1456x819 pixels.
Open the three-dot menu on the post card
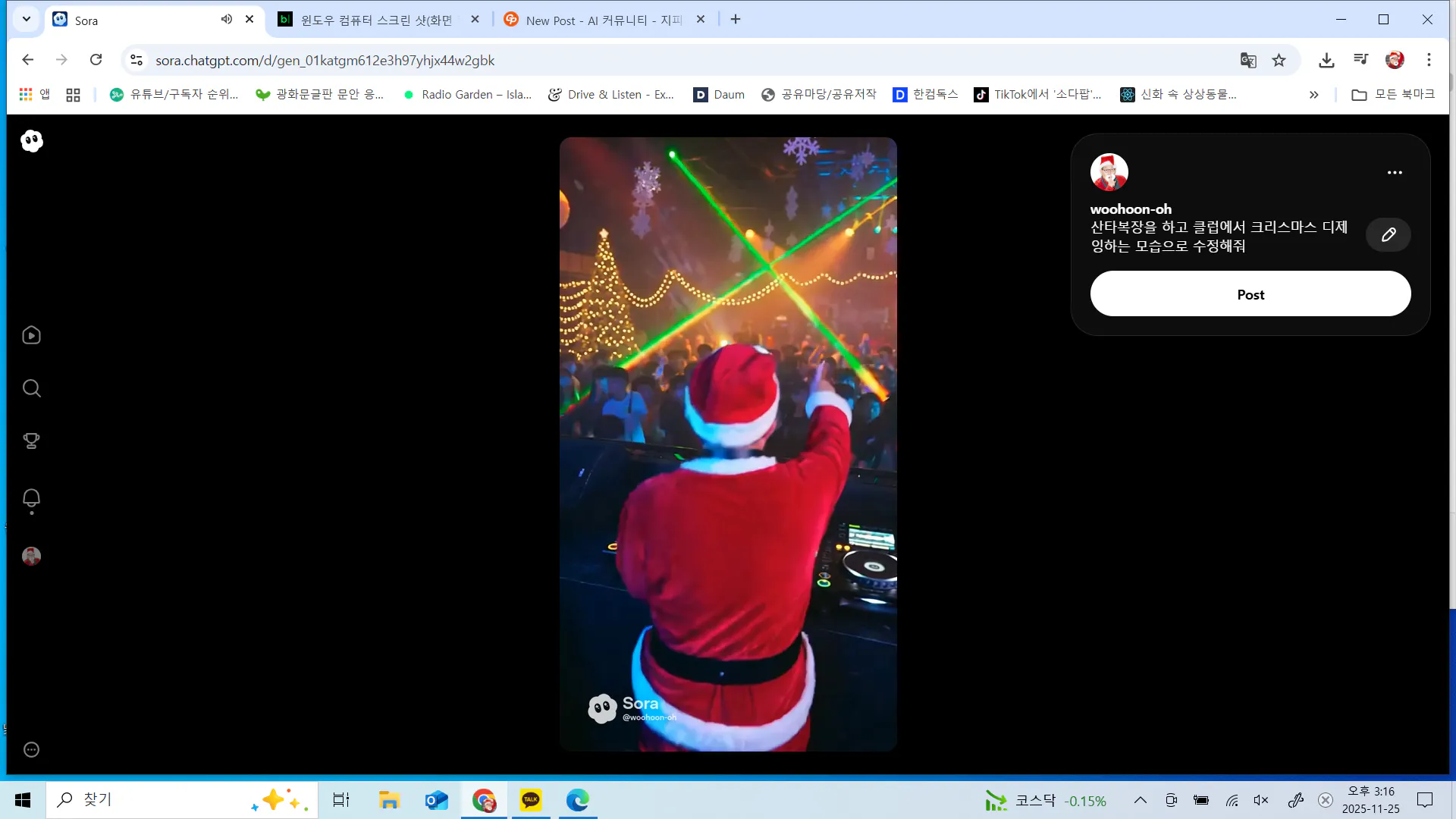pyautogui.click(x=1395, y=172)
